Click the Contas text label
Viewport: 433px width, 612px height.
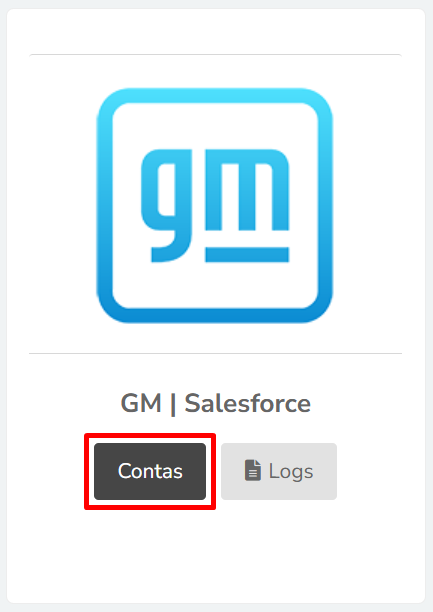pyautogui.click(x=150, y=471)
